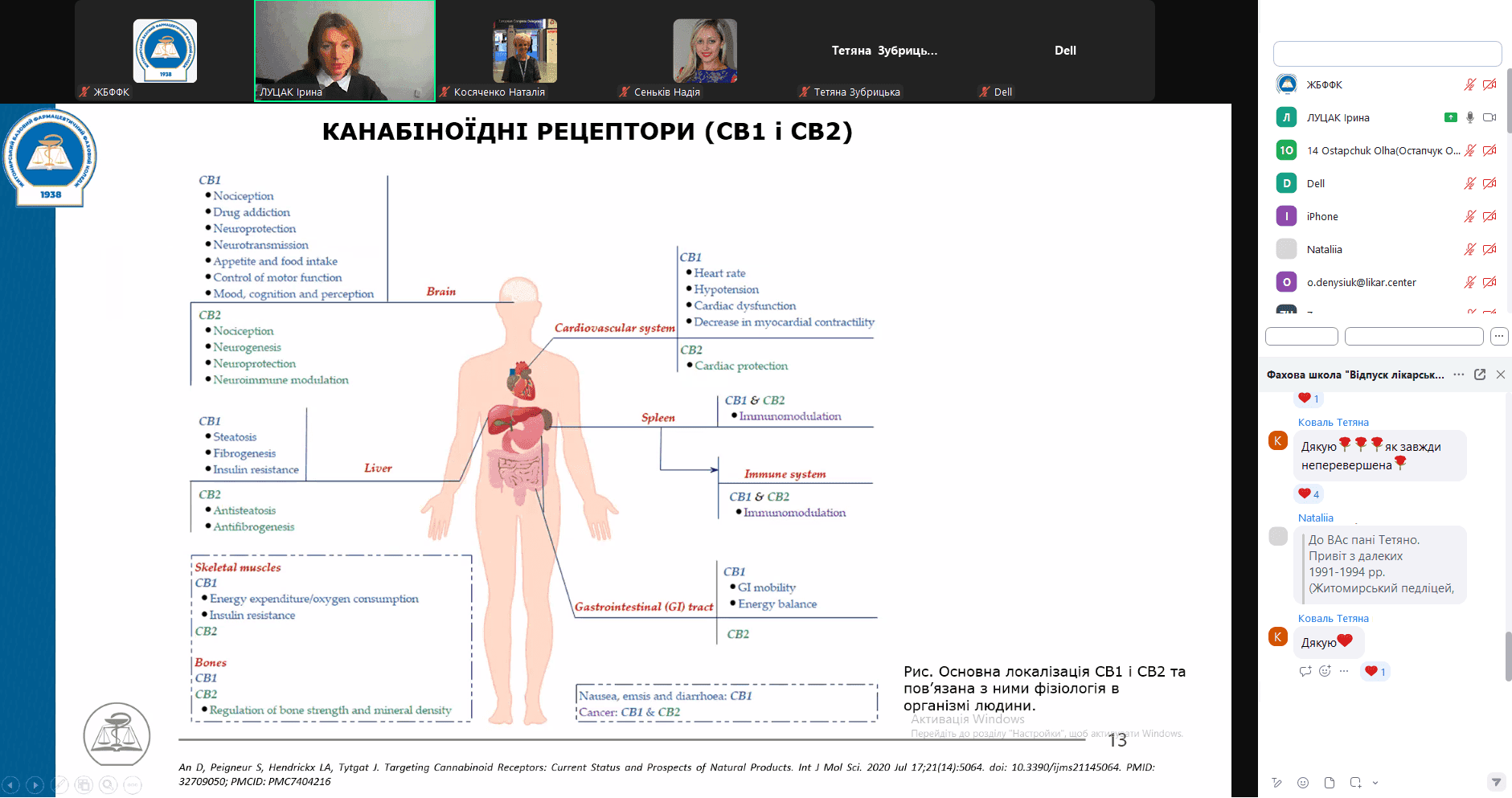
Task: Toggle microphone for ЛУЦАК Ірина in participants
Action: click(x=1470, y=117)
